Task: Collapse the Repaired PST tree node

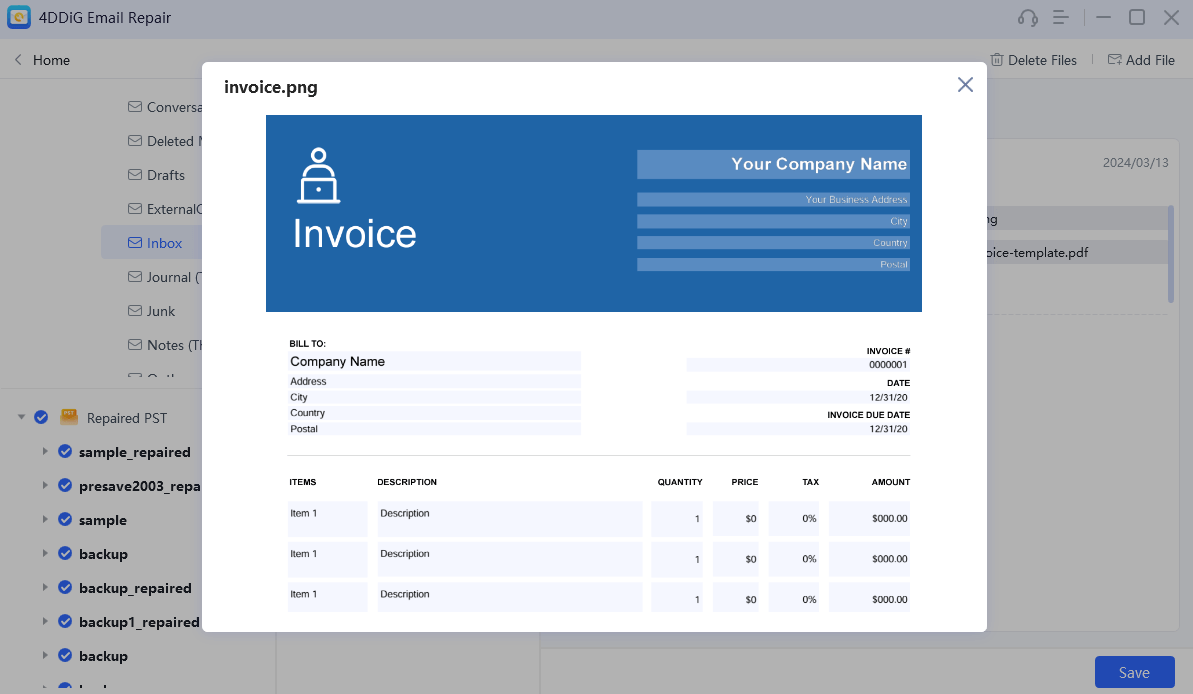Action: pyautogui.click(x=21, y=417)
